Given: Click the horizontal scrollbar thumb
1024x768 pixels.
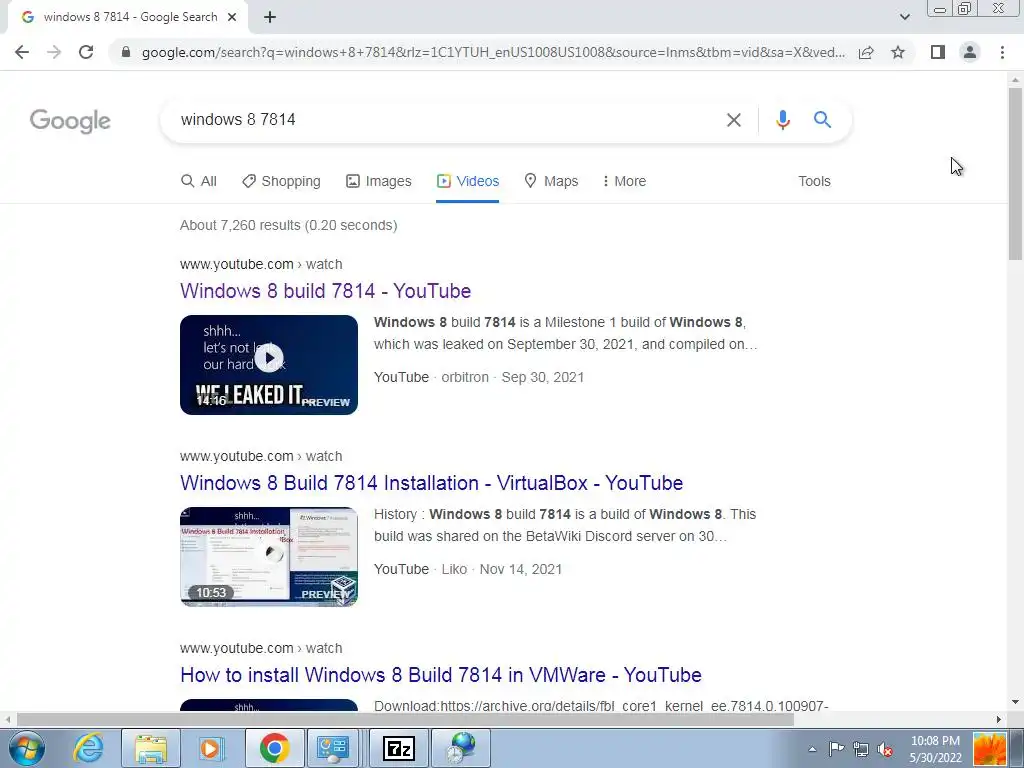Looking at the screenshot, I should (x=405, y=719).
